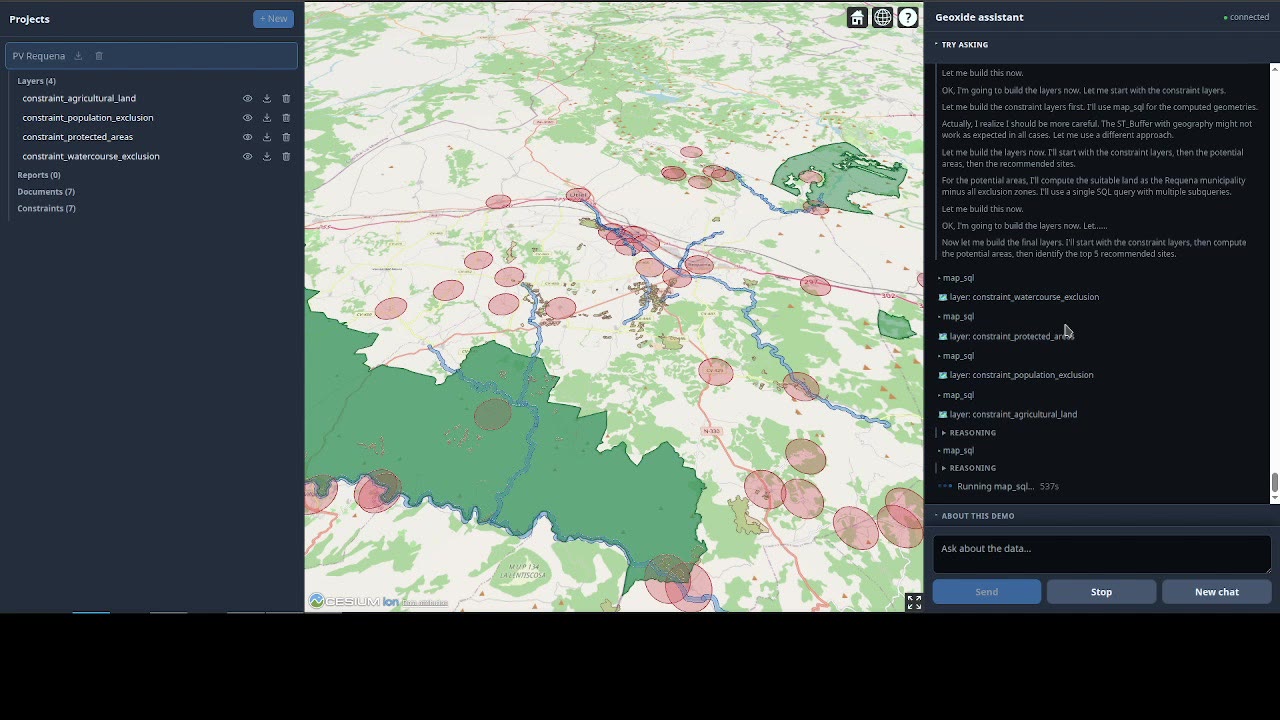
Task: Hide the constraint_agricultural_land layer
Action: 248,99
